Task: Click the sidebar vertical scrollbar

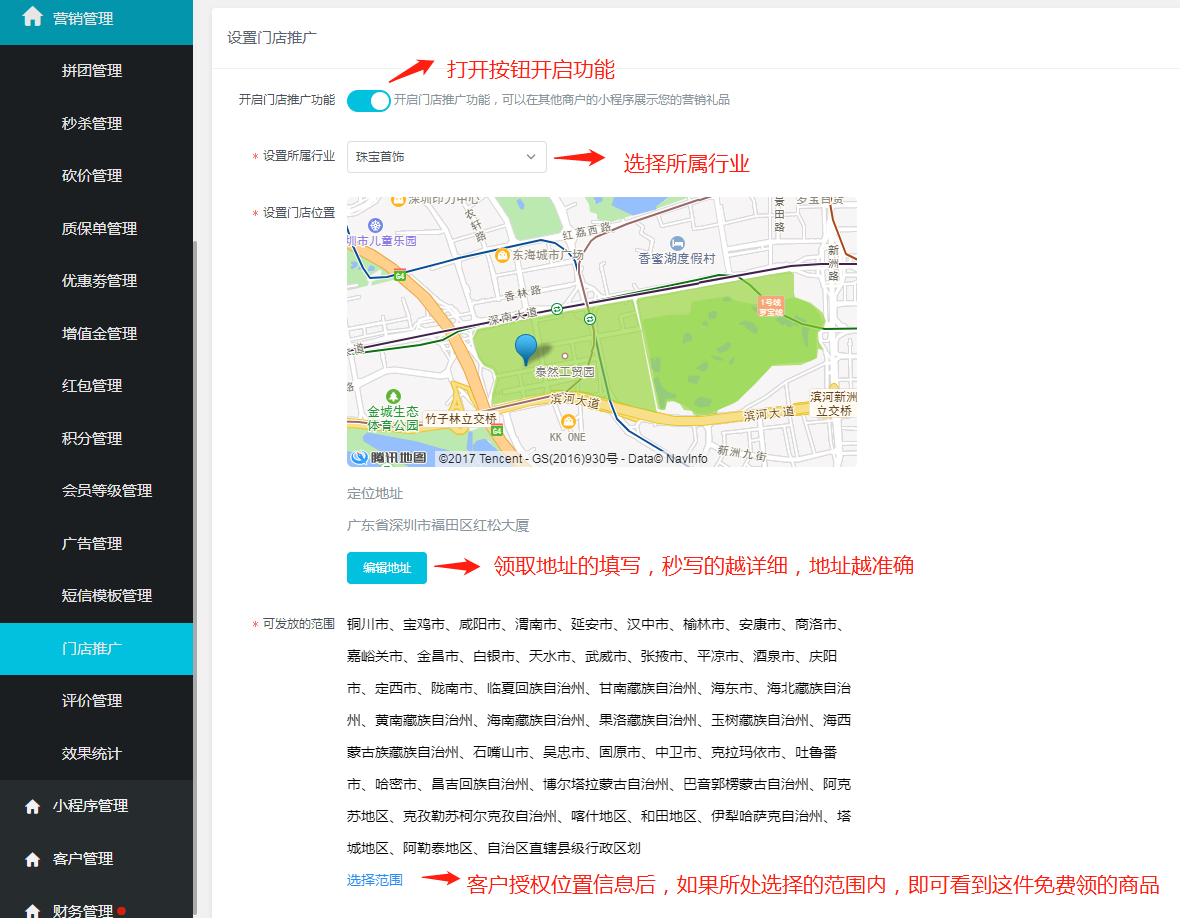Action: 196,500
